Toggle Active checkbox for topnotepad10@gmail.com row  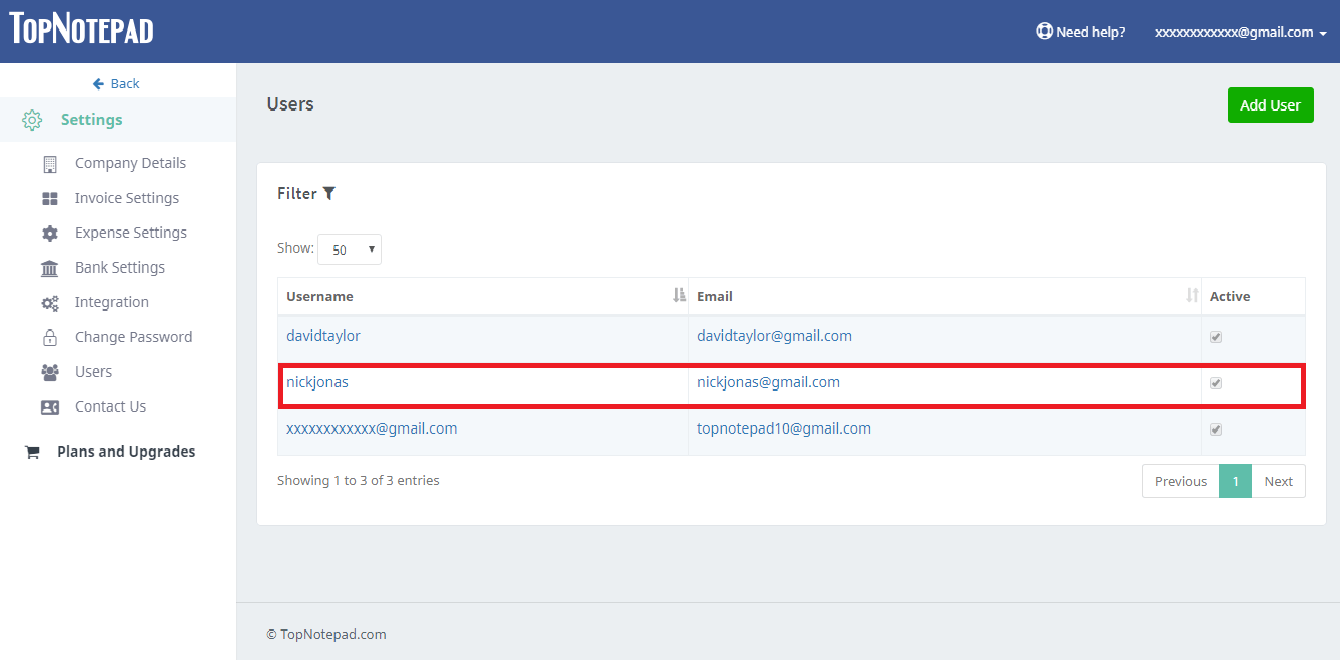[x=1216, y=429]
